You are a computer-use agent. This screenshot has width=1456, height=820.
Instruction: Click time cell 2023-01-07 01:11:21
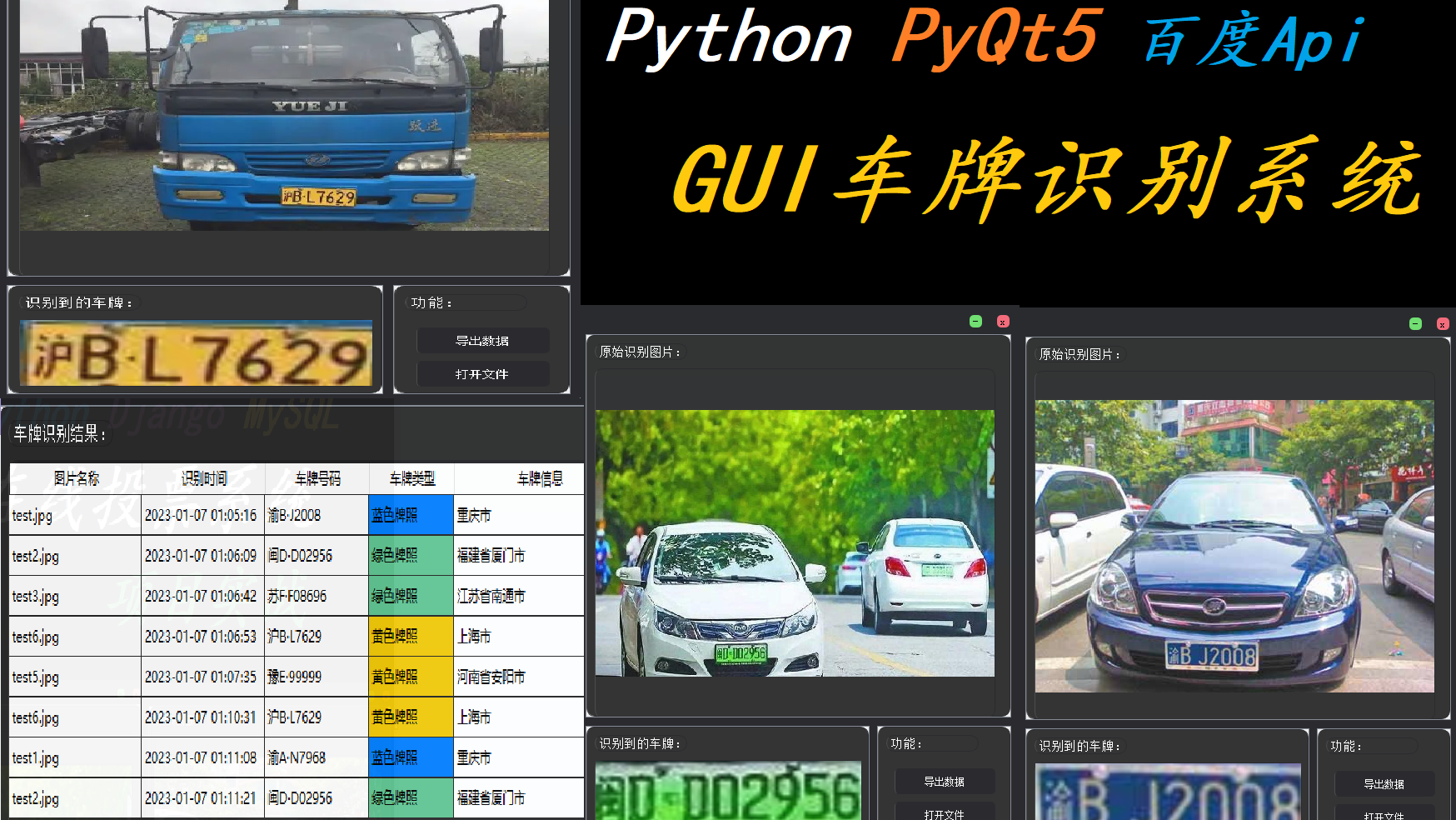202,797
